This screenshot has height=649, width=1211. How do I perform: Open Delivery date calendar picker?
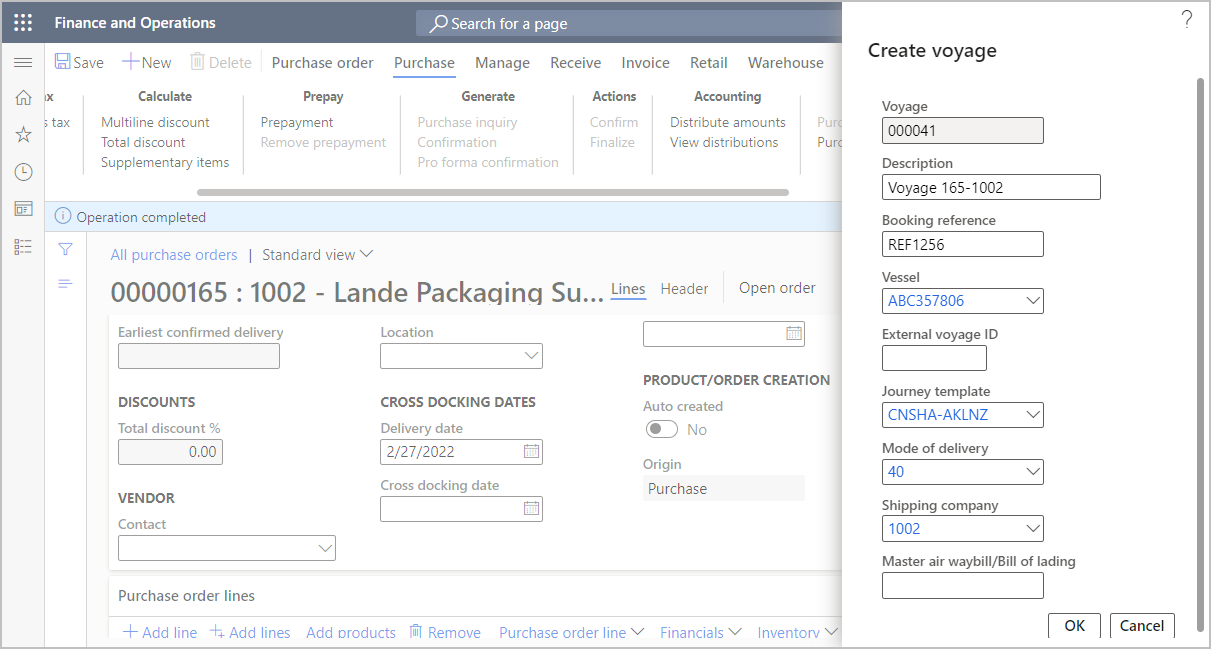532,452
